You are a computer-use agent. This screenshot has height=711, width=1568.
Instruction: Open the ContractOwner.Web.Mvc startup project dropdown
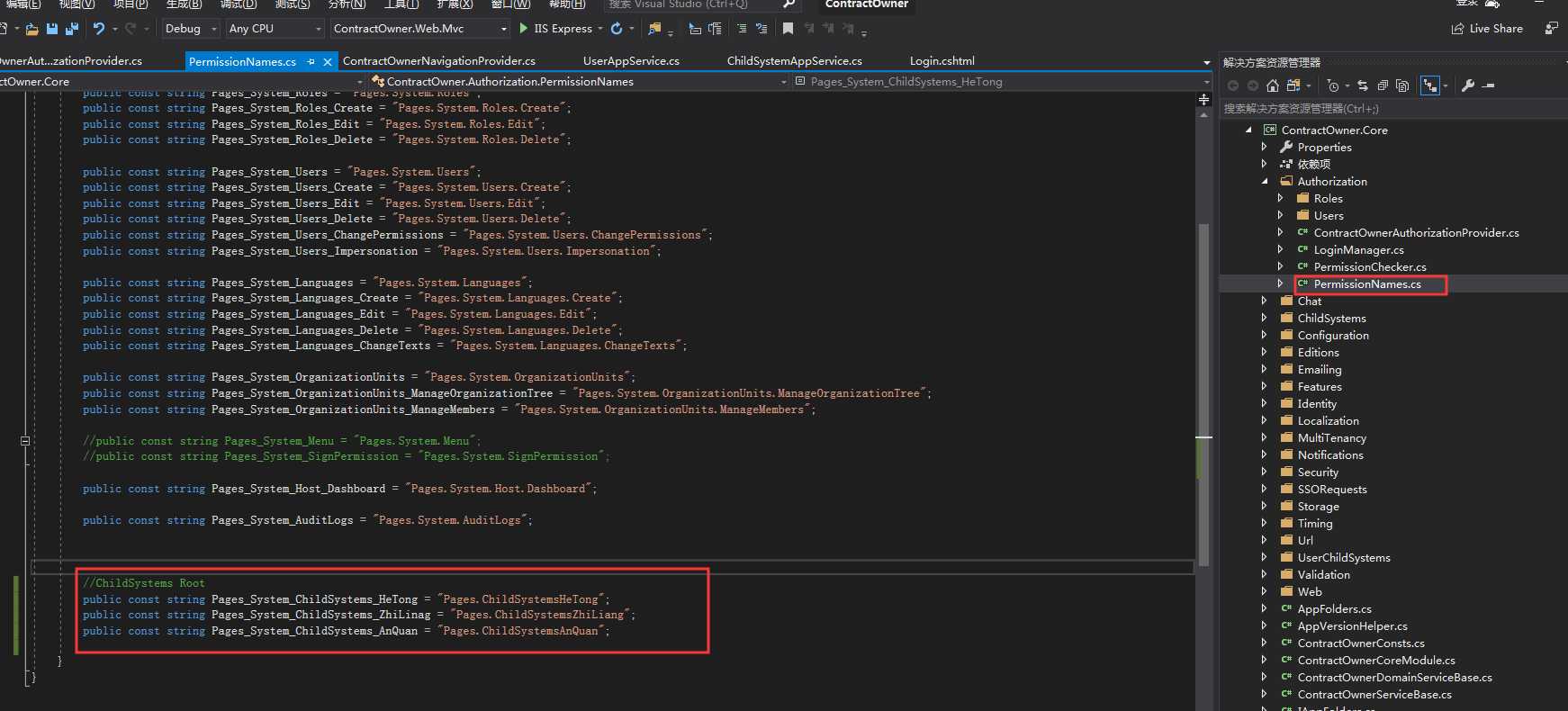[x=419, y=29]
